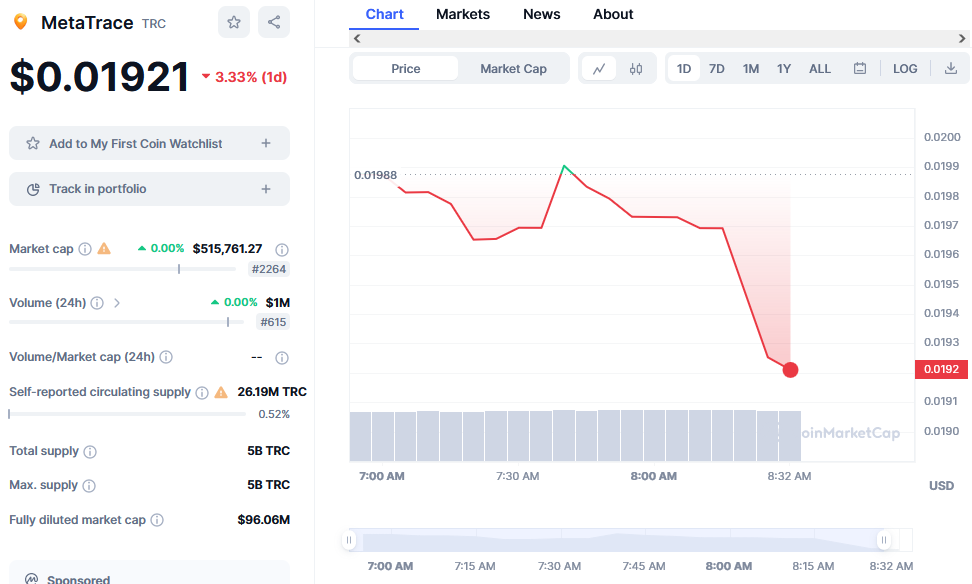Screen dimensions: 972x584
Task: Click the Sponsored section icon
Action: click(x=32, y=579)
